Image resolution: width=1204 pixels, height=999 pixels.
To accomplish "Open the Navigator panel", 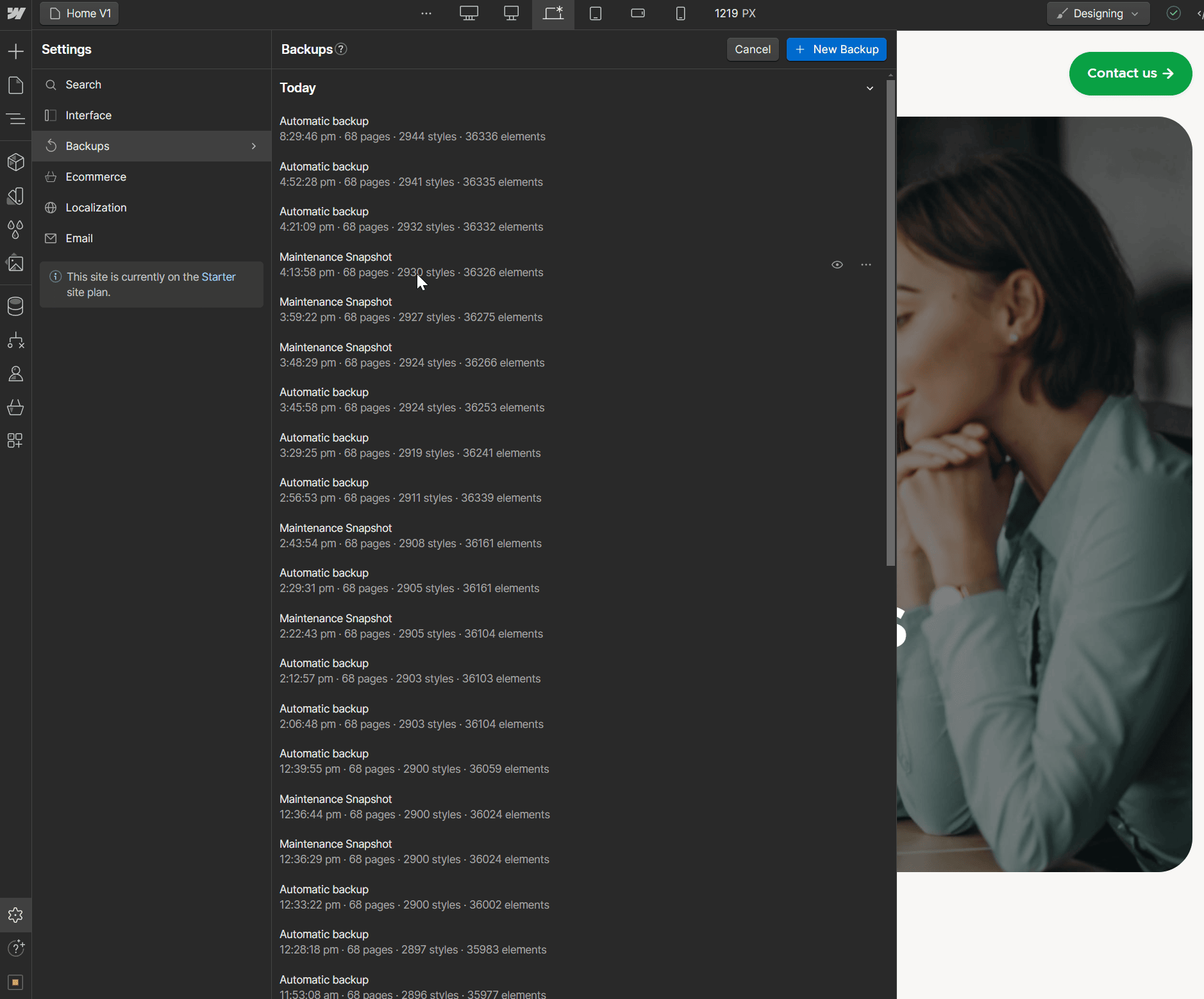I will point(16,119).
